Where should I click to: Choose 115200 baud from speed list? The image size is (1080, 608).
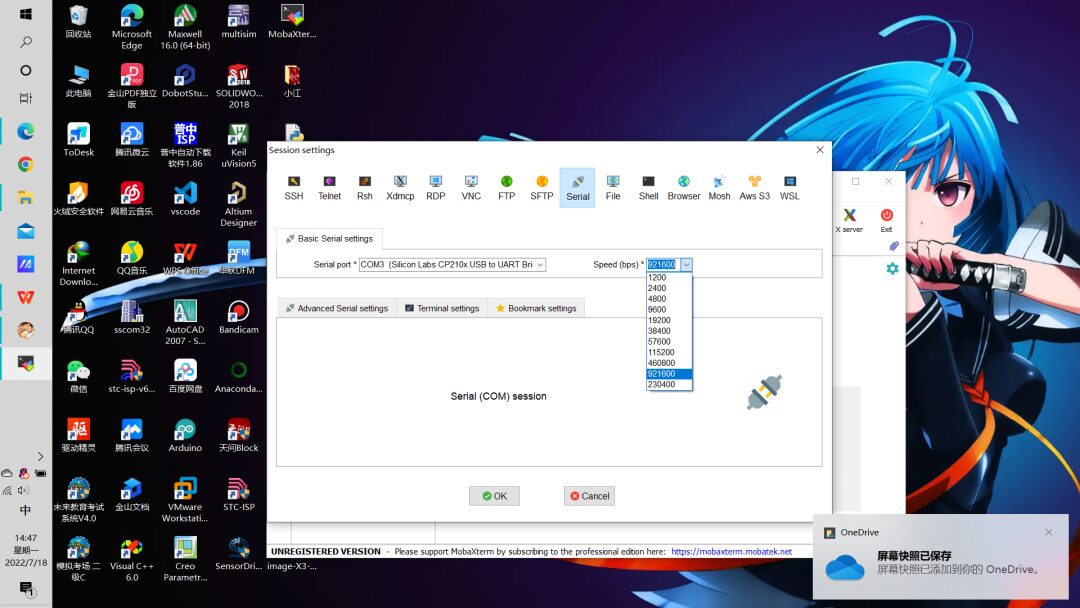[669, 353]
